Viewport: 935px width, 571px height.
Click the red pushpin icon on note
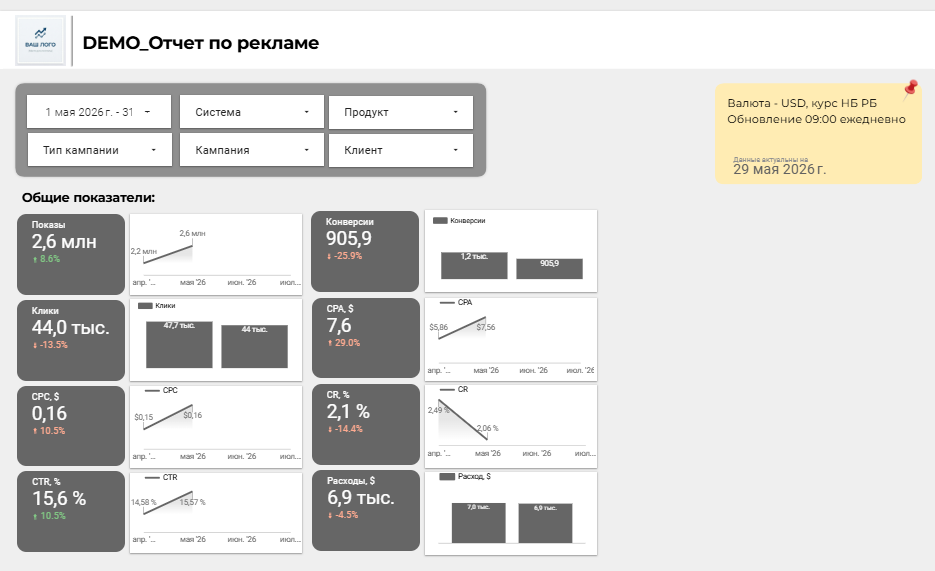[x=910, y=89]
